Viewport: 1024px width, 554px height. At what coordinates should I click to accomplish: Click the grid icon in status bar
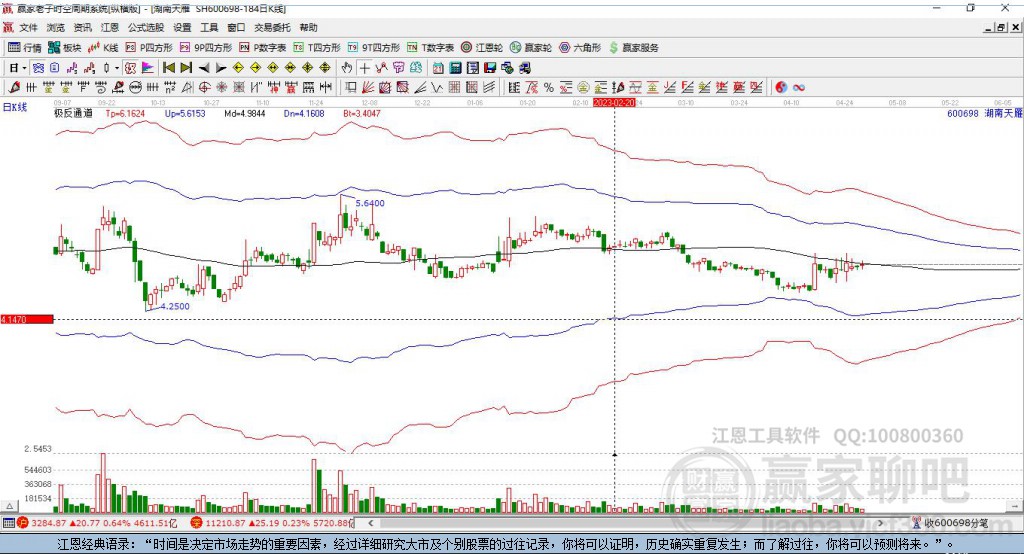coord(8,523)
